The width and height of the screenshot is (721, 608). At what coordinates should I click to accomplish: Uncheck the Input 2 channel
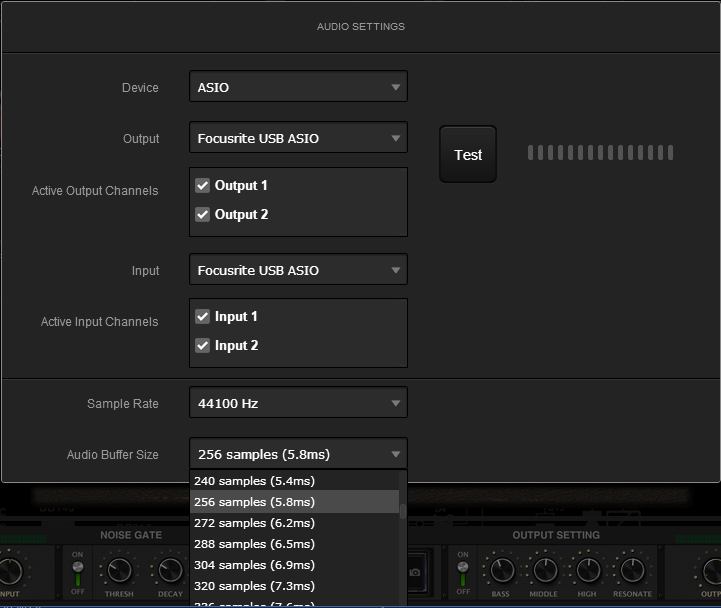coord(202,345)
